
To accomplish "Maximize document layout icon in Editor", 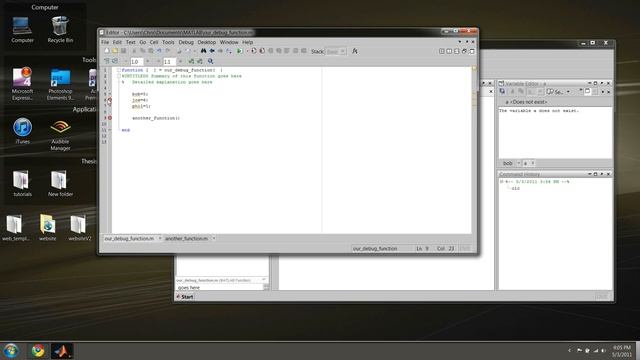I will point(472,51).
